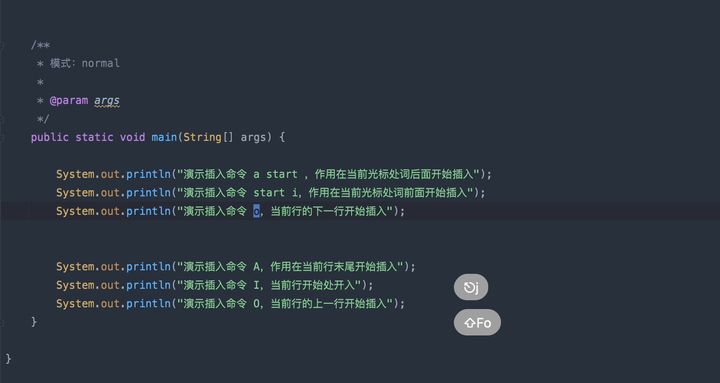Click the method's closing brace
The height and width of the screenshot is (383, 720).
34,322
